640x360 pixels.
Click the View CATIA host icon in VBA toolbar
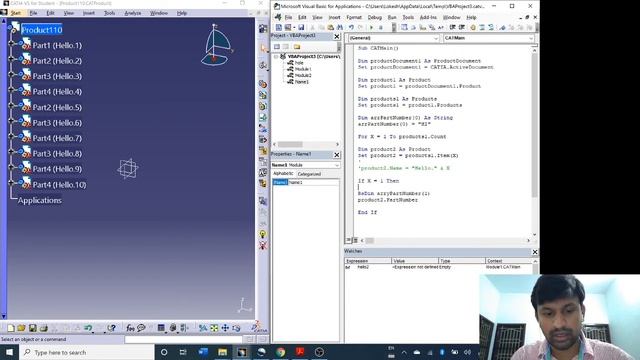(279, 27)
